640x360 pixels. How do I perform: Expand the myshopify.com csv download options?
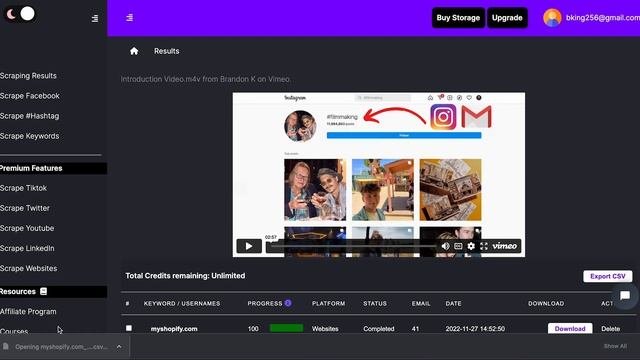[119, 347]
